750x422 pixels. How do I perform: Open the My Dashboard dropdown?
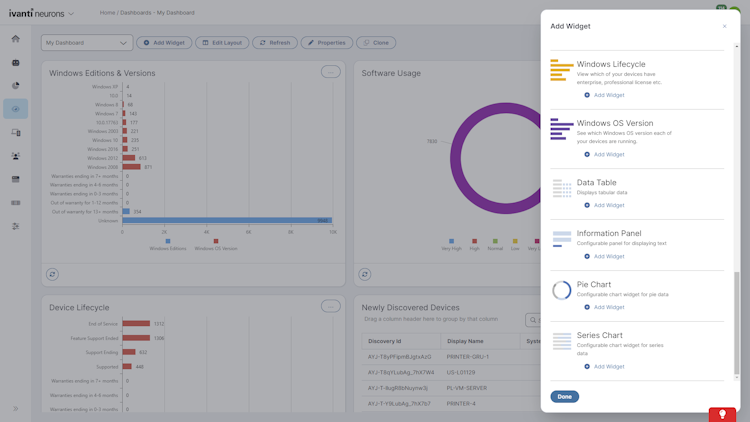coord(87,43)
